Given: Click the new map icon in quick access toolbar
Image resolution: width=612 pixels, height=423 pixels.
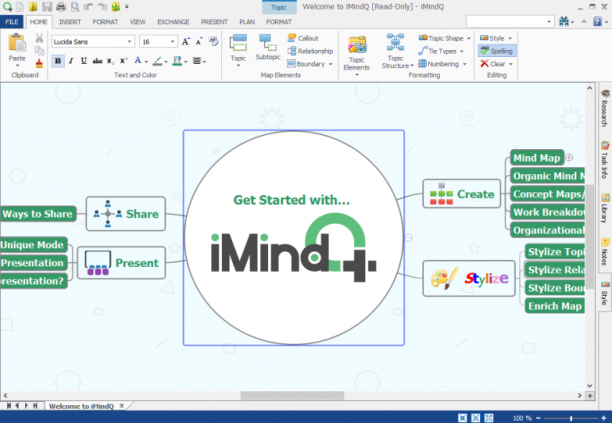Looking at the screenshot, I should (x=20, y=7).
